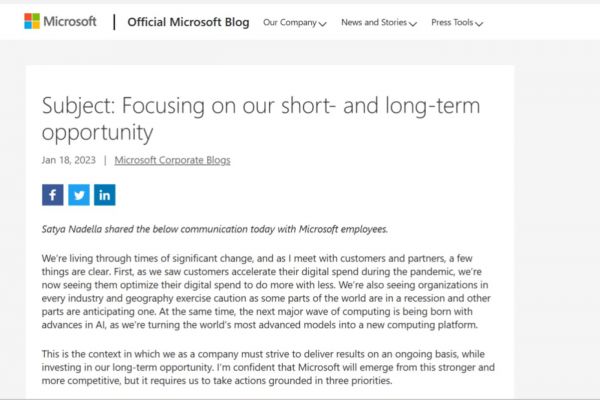Click the Press Tools menu label
Viewport: 600px width, 400px height.
pos(452,22)
